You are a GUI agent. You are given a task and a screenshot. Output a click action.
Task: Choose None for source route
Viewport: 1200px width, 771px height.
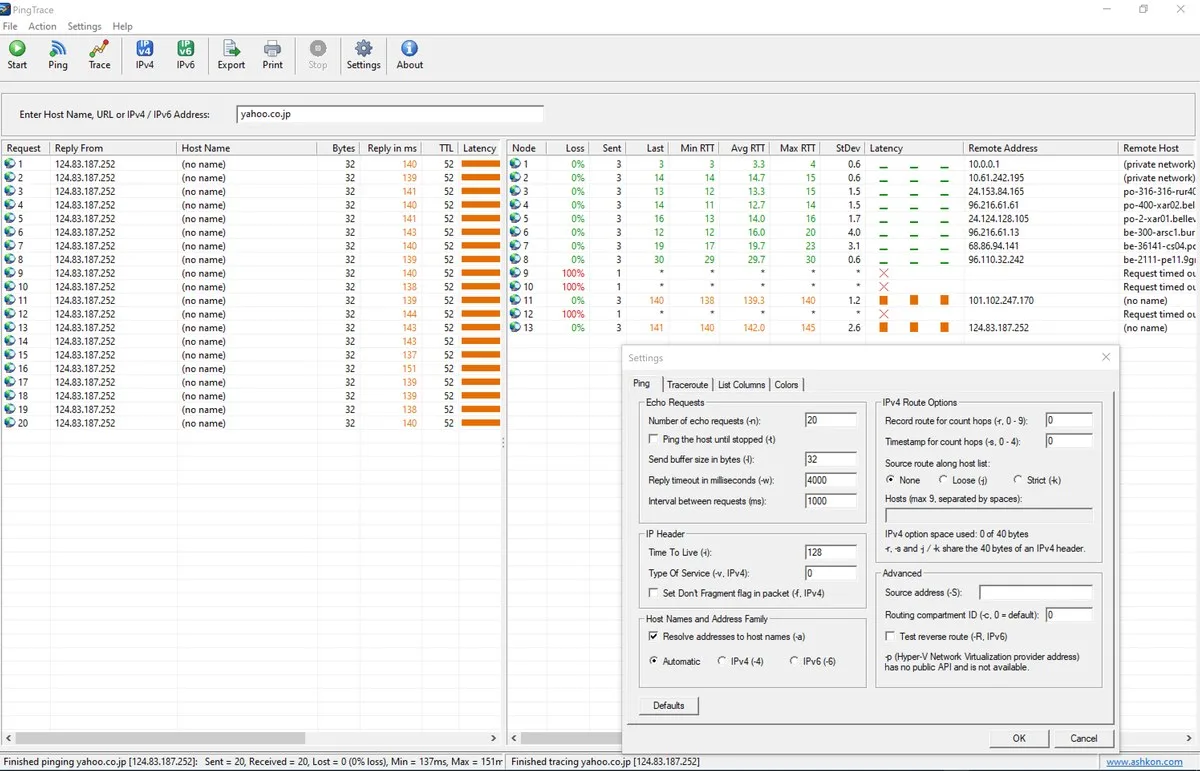click(890, 481)
